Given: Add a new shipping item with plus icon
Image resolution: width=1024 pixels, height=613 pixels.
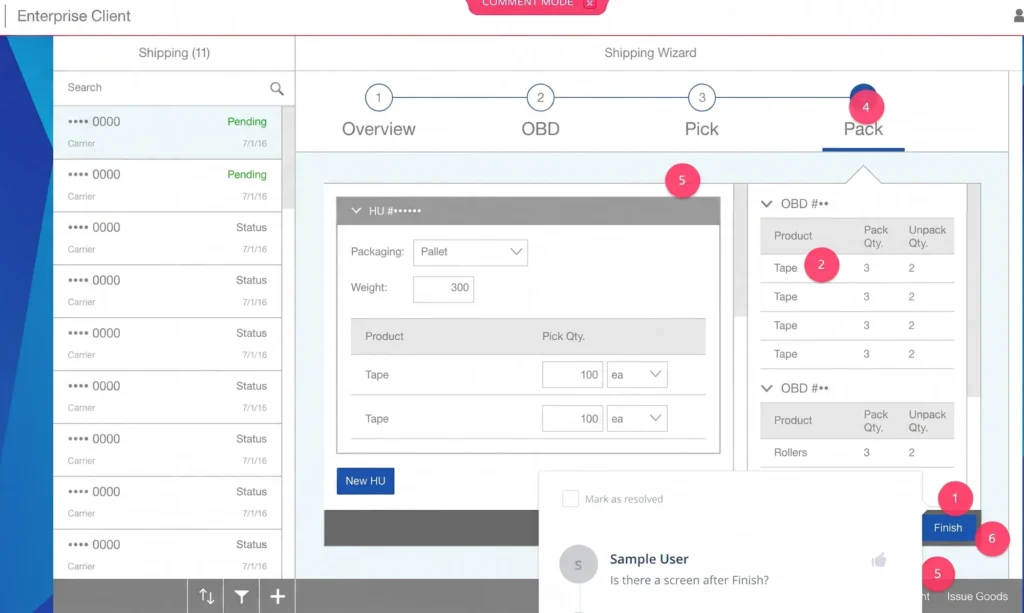Looking at the screenshot, I should point(278,596).
